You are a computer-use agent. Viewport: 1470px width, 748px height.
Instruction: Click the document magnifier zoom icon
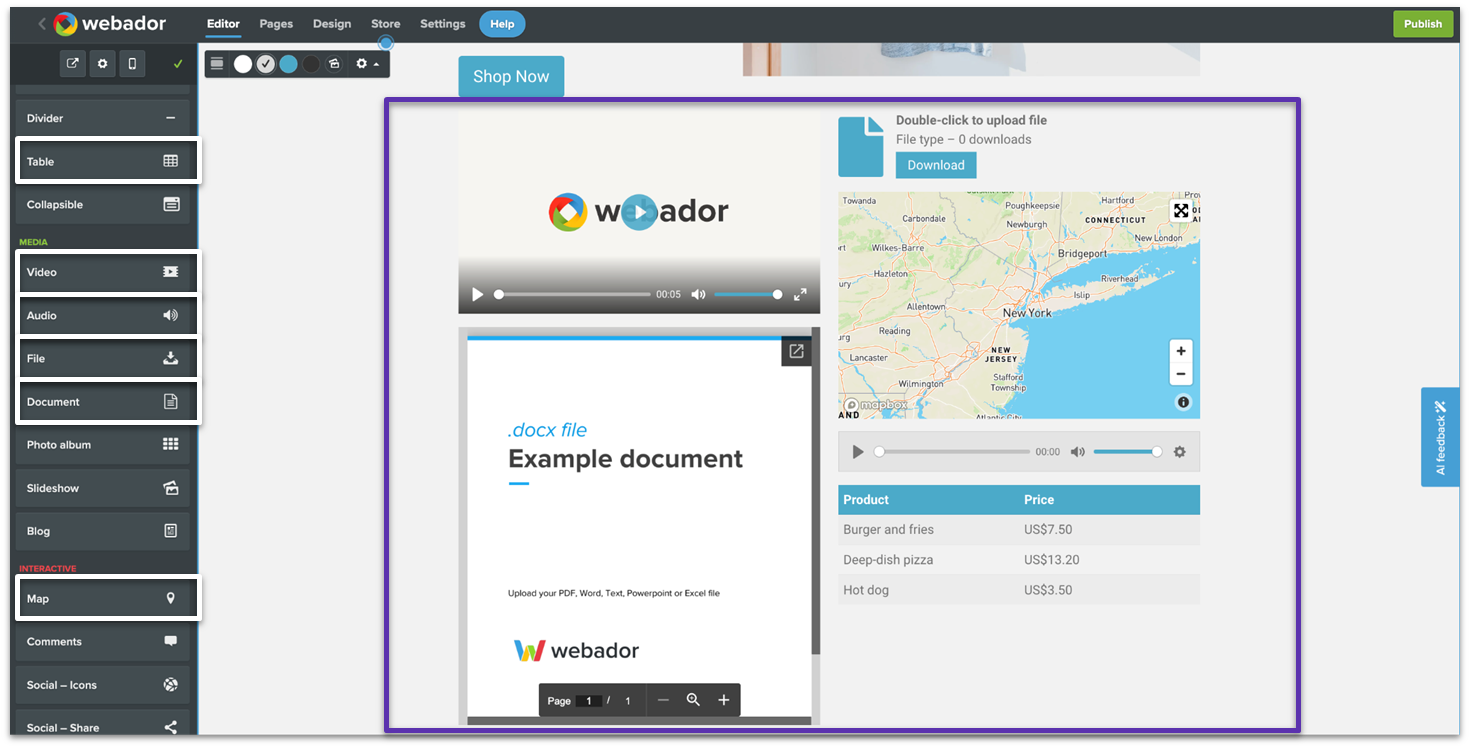[693, 700]
